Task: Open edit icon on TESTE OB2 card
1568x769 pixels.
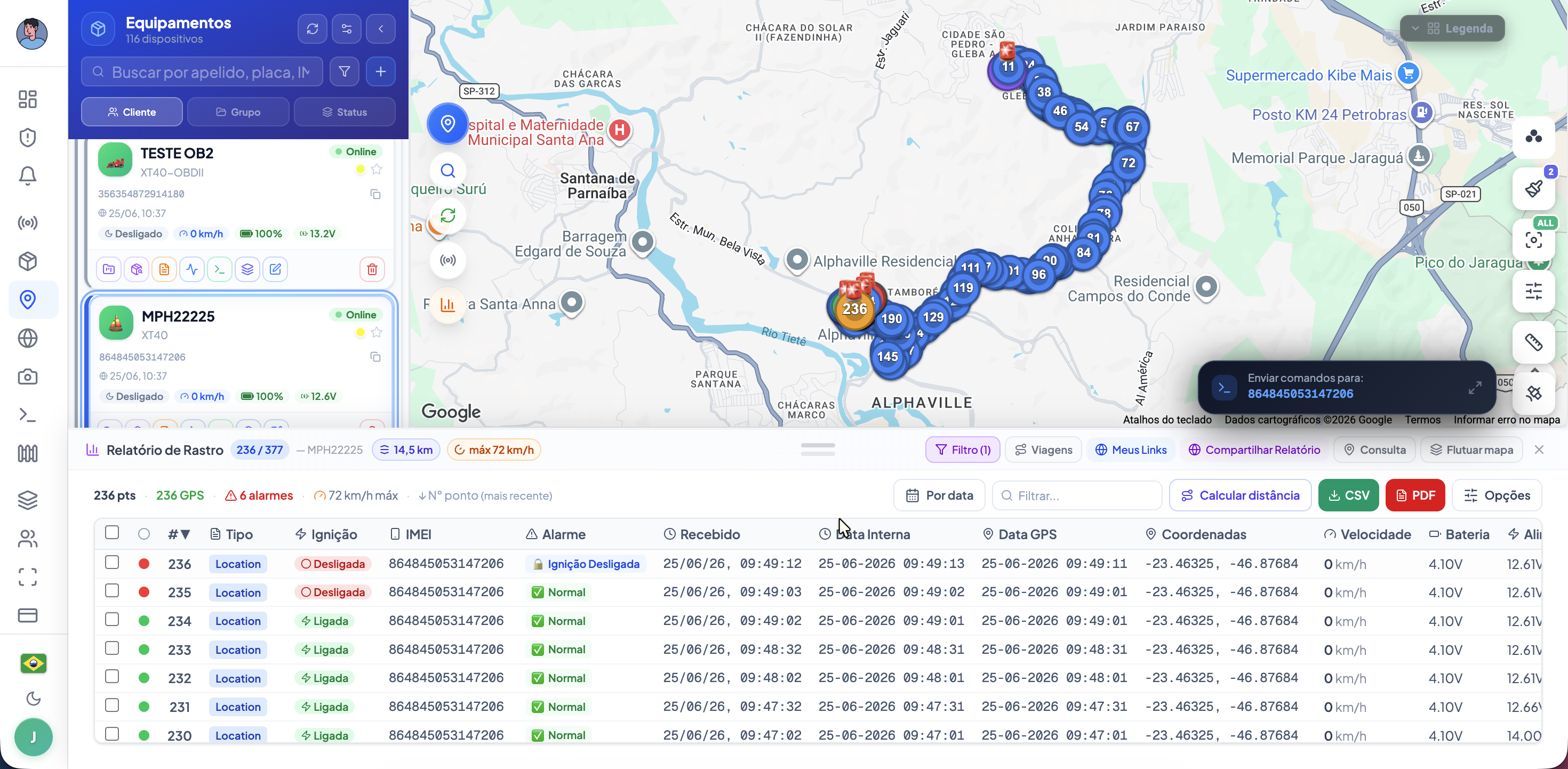Action: 275,269
